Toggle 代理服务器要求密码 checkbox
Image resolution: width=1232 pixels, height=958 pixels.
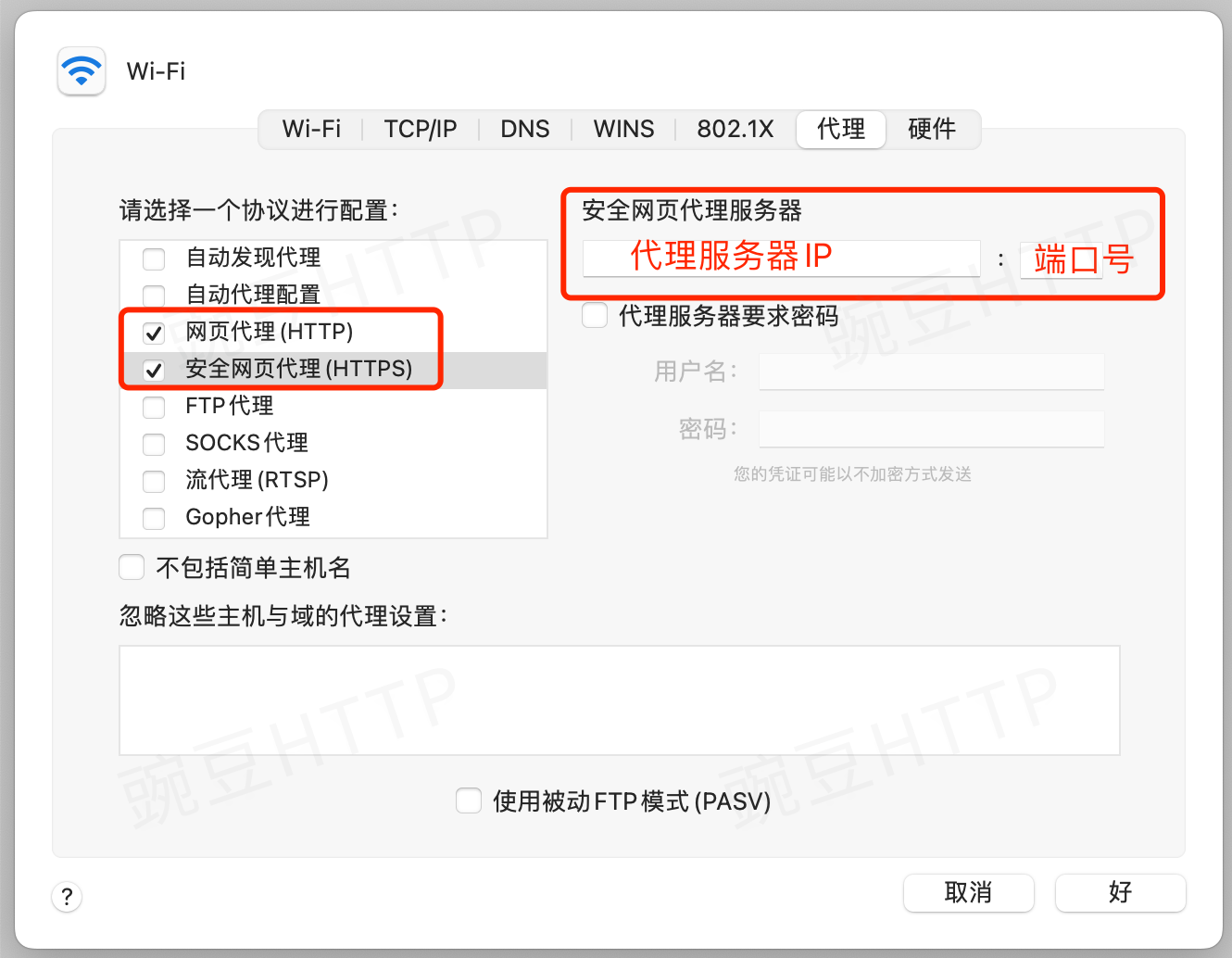coord(595,315)
